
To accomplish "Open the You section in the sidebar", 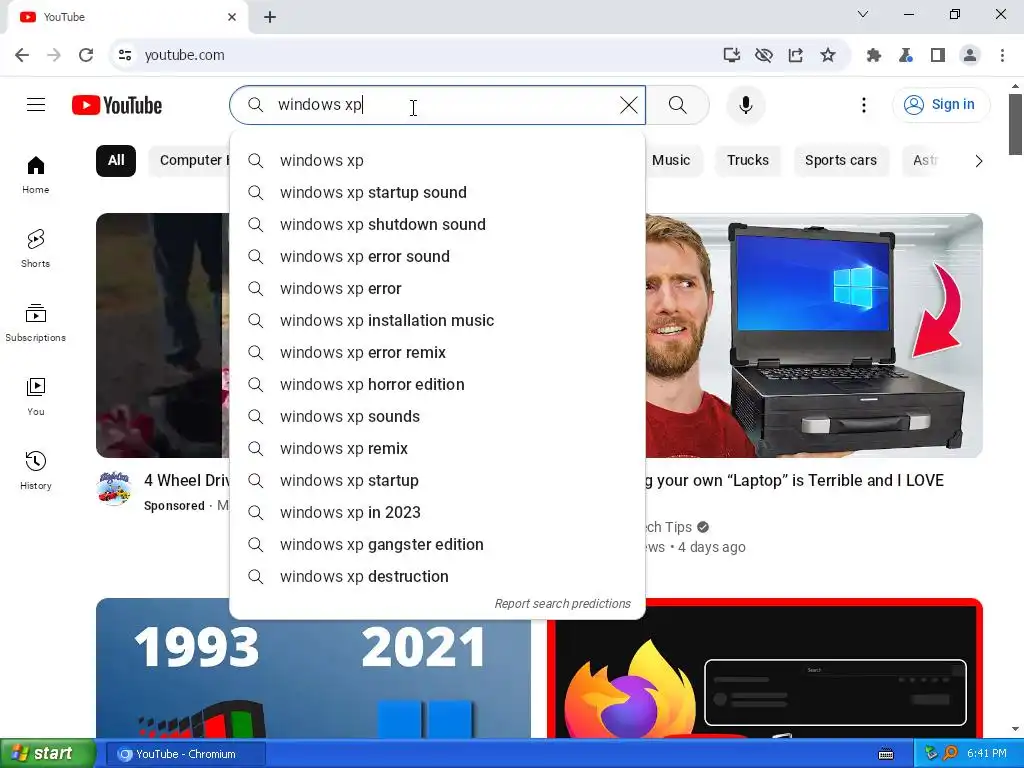I will [x=36, y=396].
